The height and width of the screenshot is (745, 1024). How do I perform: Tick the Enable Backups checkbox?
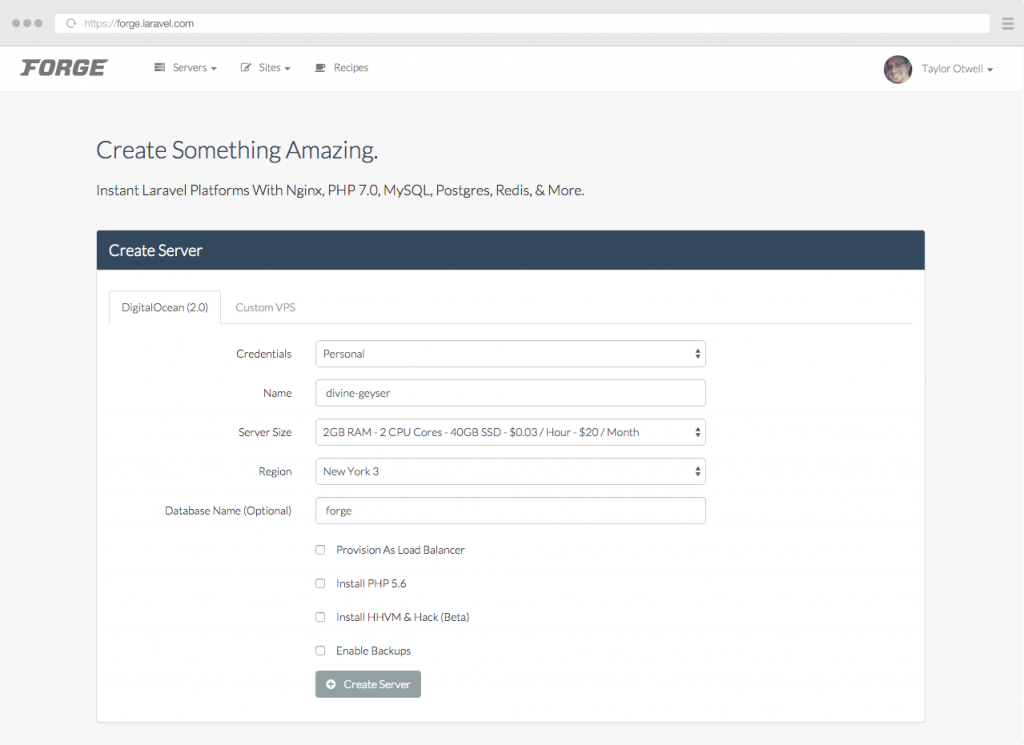coord(321,651)
